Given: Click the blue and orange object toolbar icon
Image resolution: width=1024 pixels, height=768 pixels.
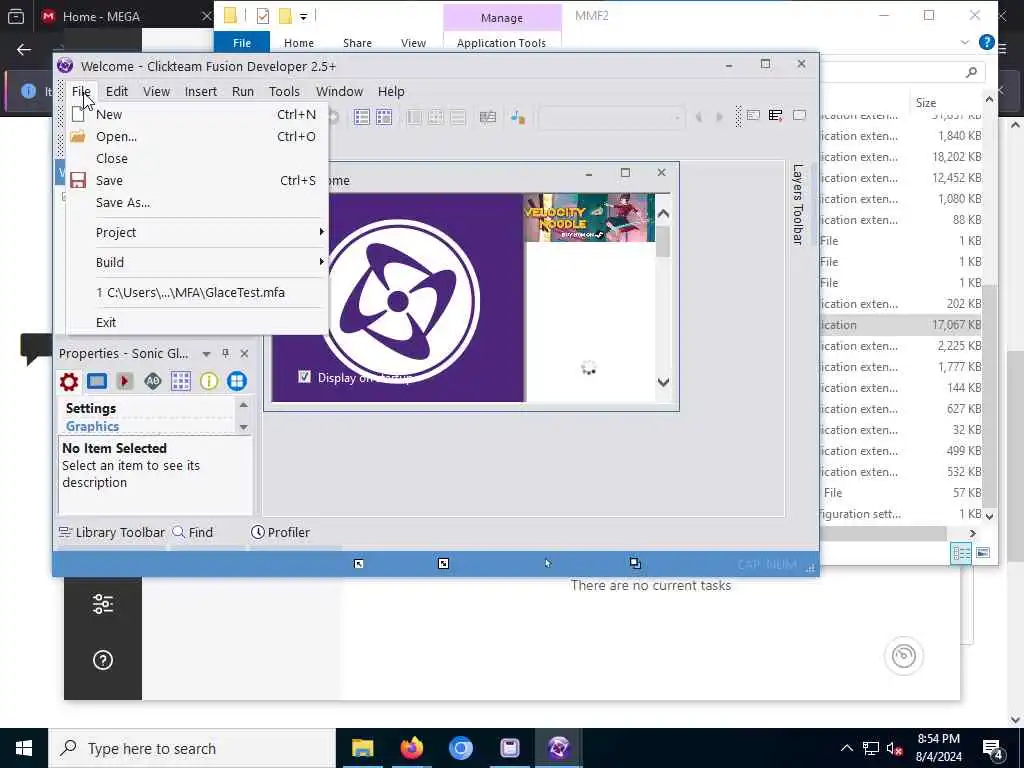Looking at the screenshot, I should point(518,117).
